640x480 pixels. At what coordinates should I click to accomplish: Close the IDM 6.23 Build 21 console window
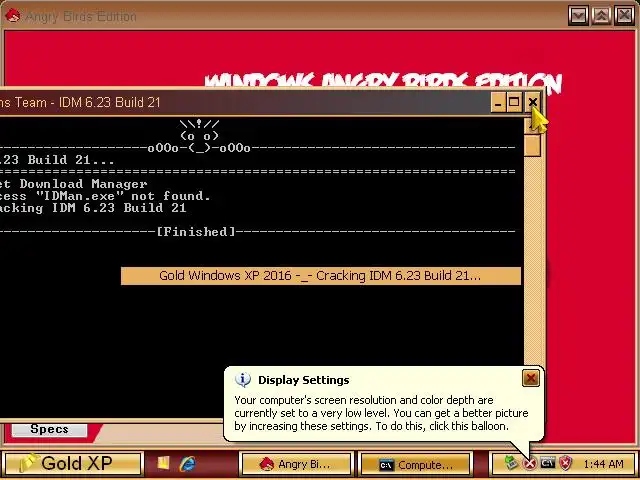coord(533,102)
